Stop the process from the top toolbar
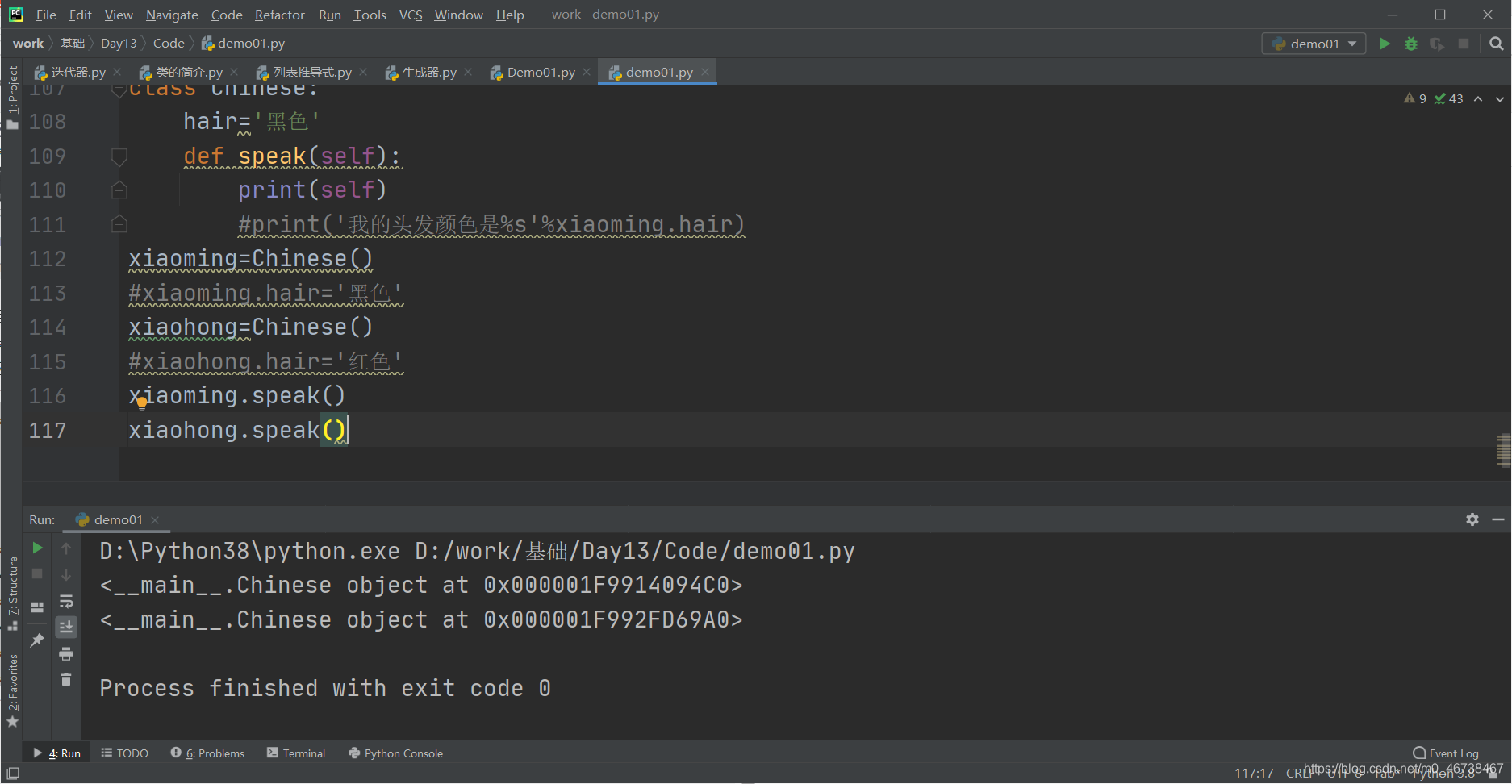The width and height of the screenshot is (1512, 784). pyautogui.click(x=1464, y=44)
